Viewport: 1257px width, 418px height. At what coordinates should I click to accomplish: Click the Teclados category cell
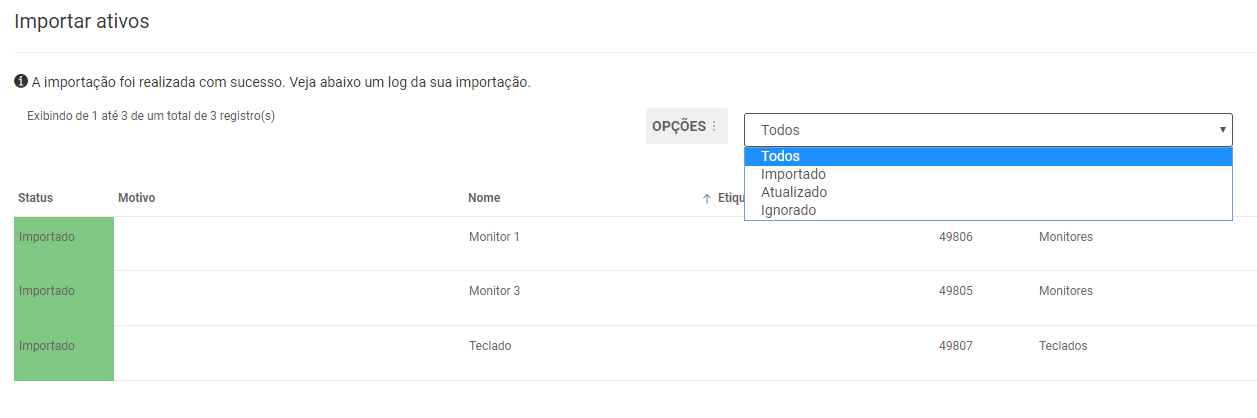pos(1063,346)
